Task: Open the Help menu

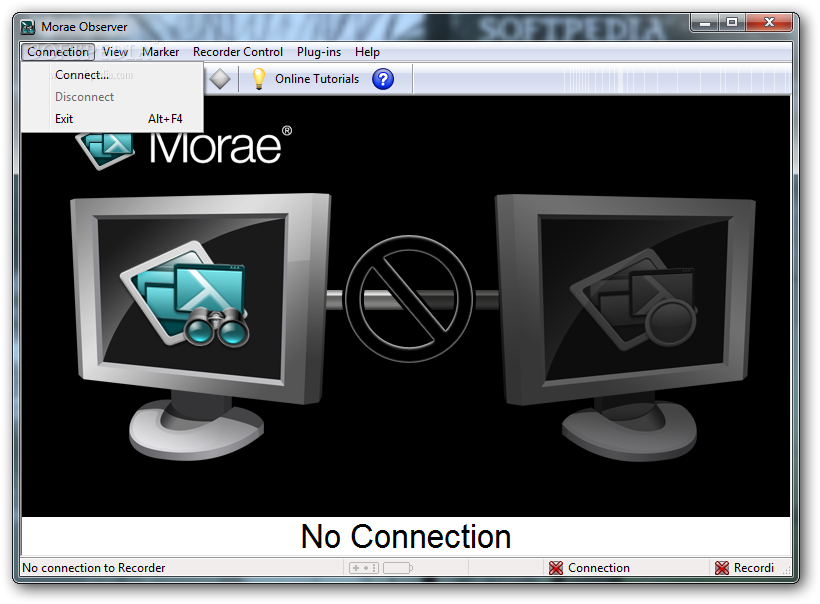Action: (367, 52)
